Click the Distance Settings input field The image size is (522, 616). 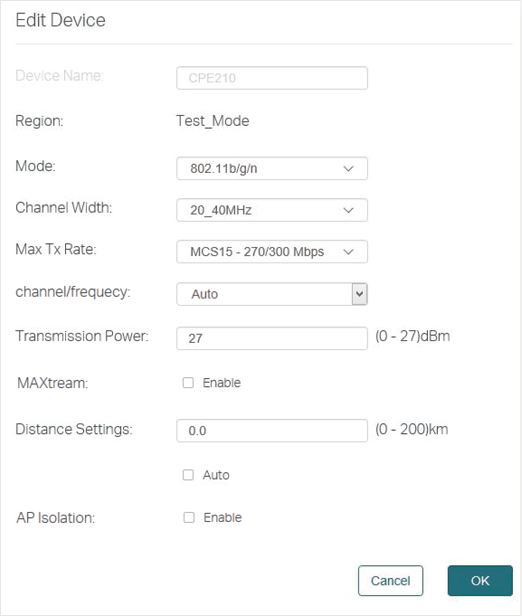point(272,431)
